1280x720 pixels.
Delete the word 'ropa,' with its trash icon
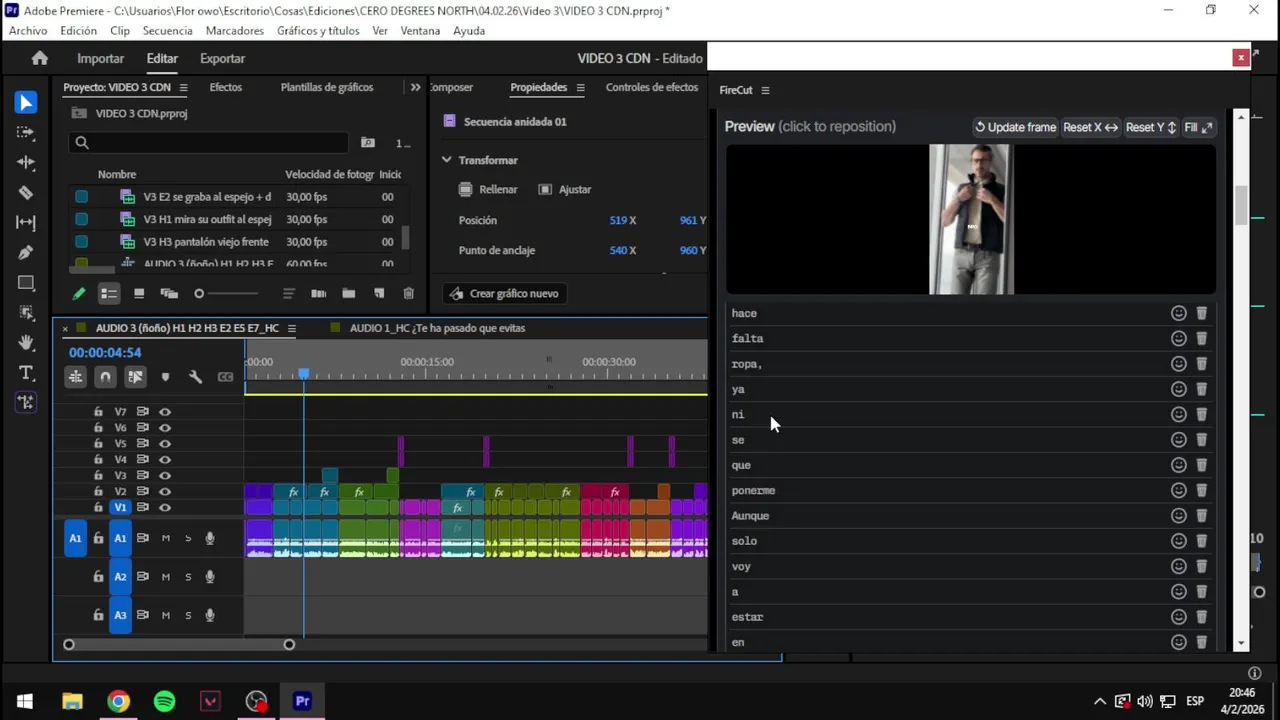(1202, 364)
